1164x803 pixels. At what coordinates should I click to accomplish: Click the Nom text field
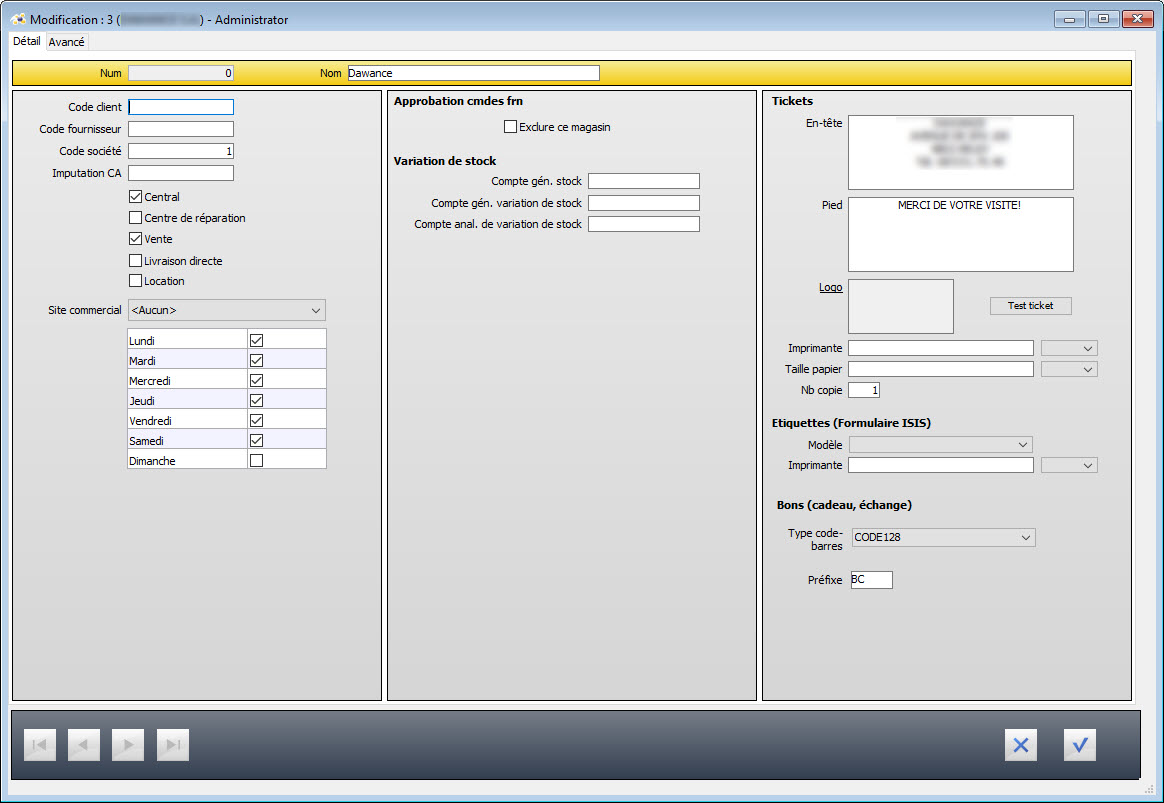(473, 73)
